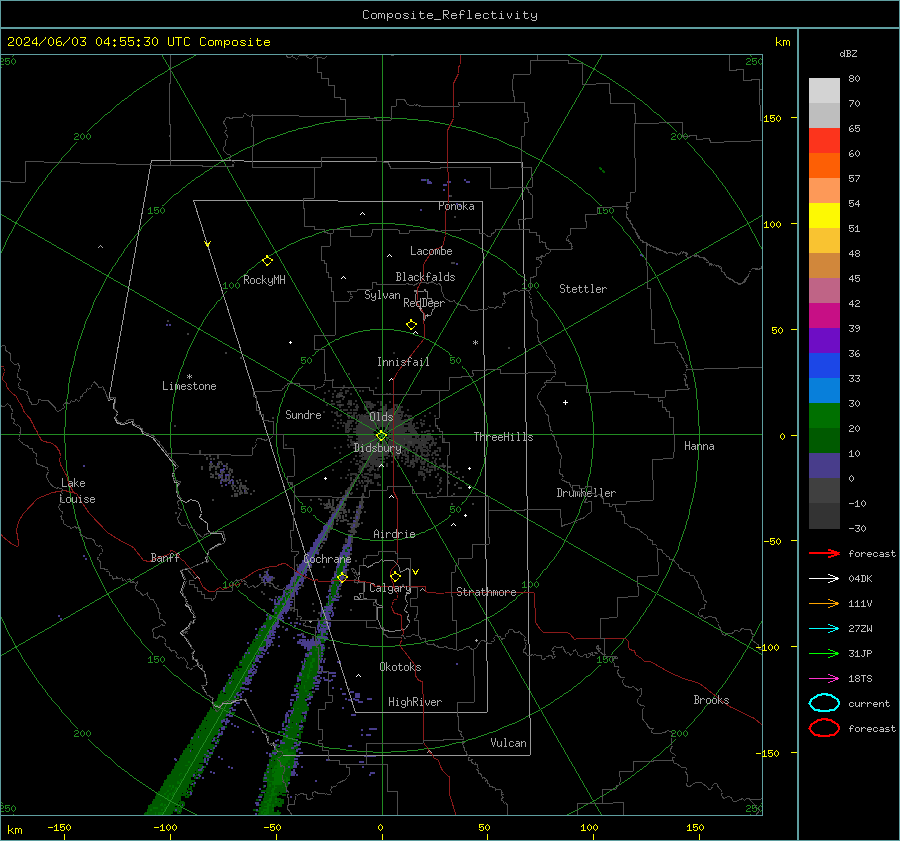
Task: Click the -100 tick on the bottom axis
Action: coord(165,828)
